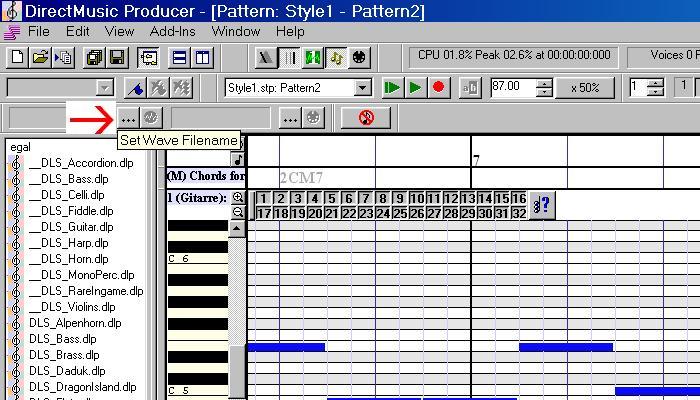Zoom out on Gitarre track

pyautogui.click(x=238, y=213)
